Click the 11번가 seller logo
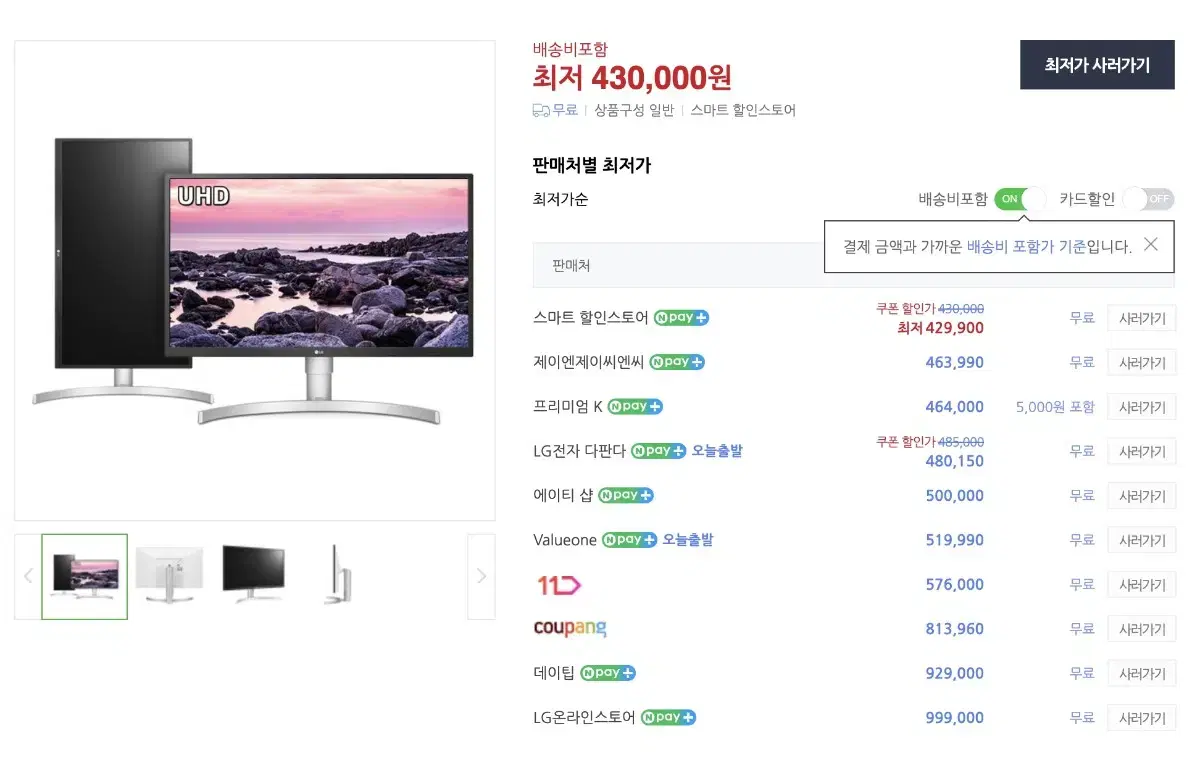This screenshot has height=760, width=1200. (x=558, y=585)
